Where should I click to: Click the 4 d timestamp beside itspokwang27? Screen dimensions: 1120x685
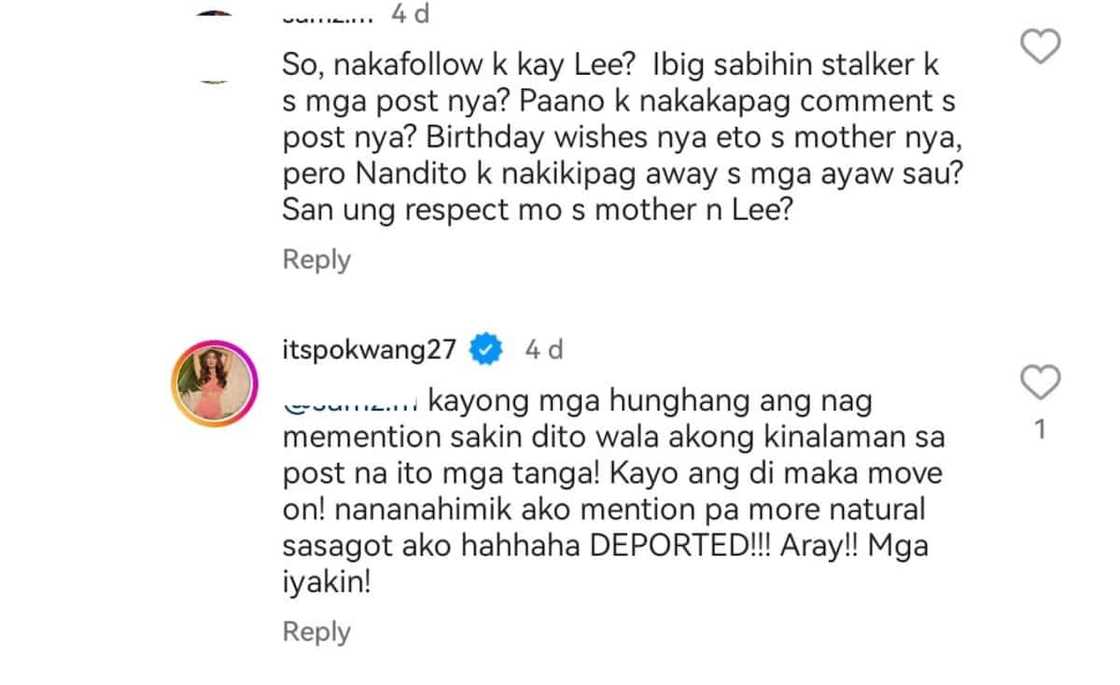tap(543, 349)
